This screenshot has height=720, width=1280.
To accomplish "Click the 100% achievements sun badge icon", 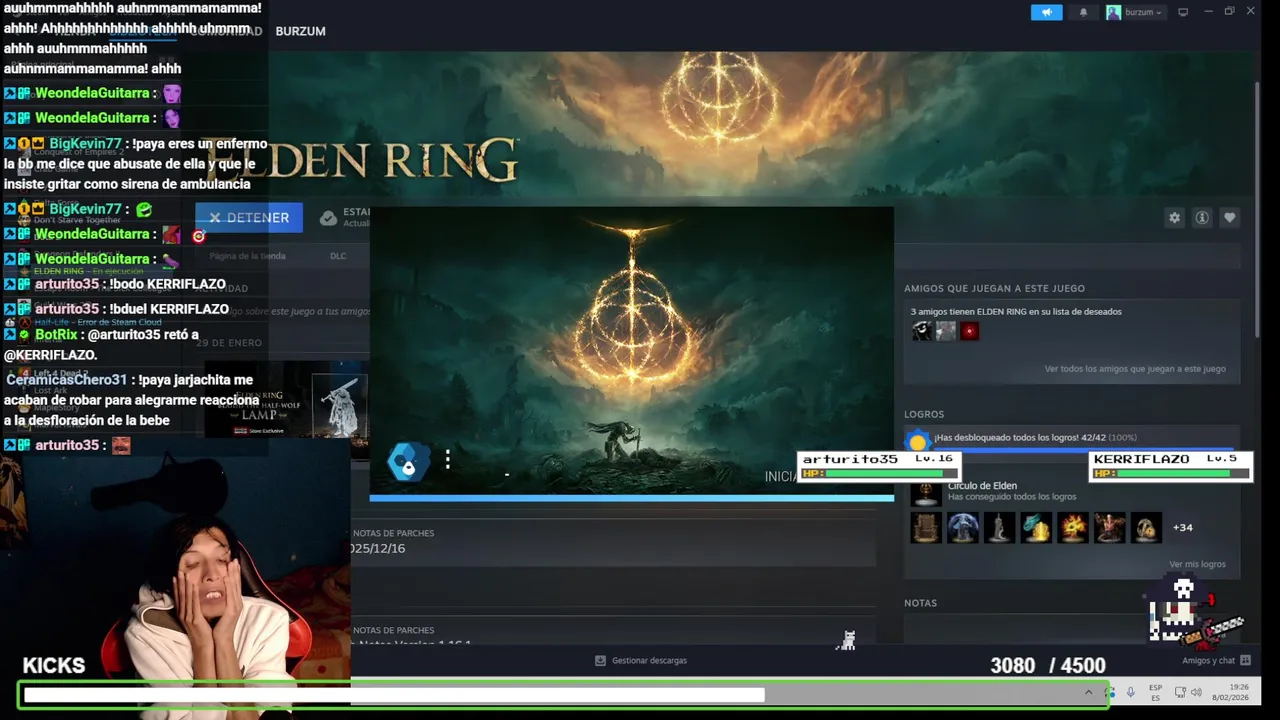I will coord(917,441).
